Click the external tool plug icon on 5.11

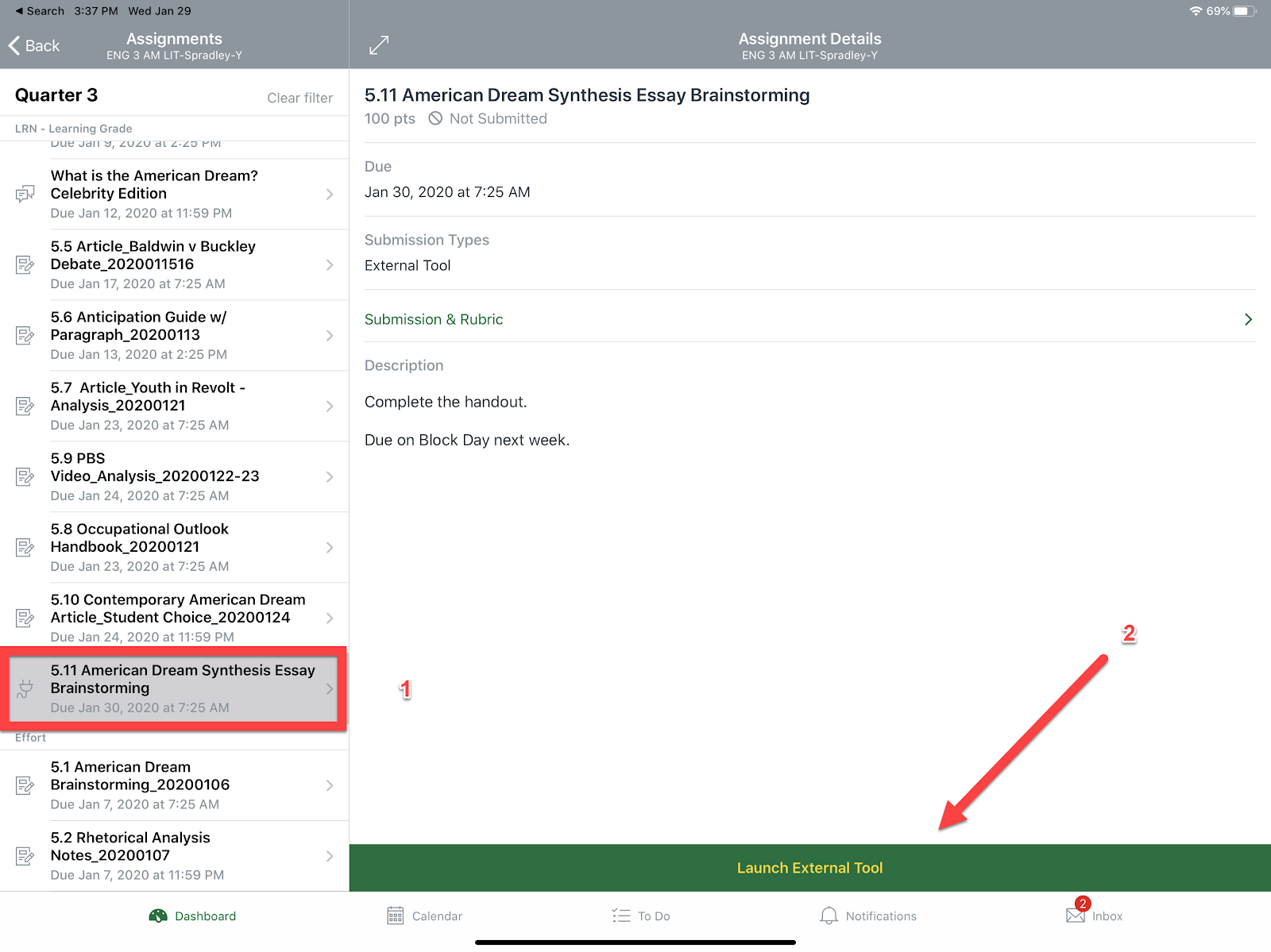click(25, 688)
